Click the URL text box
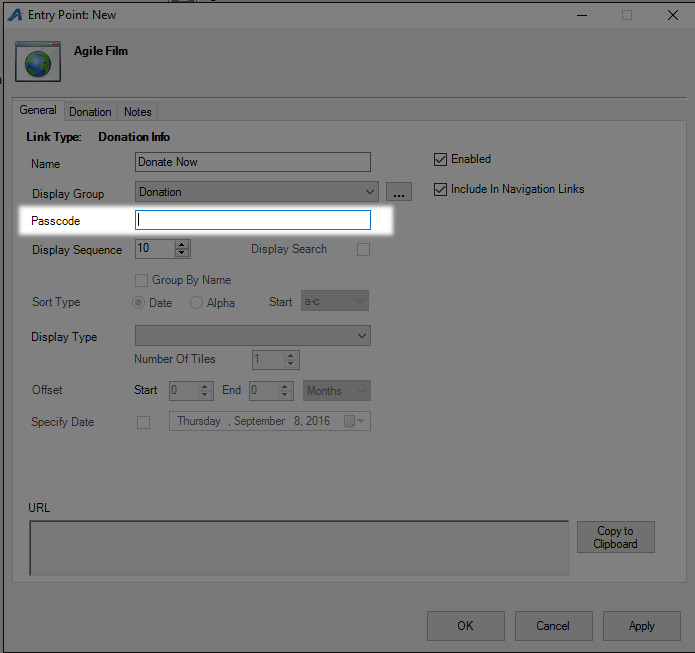This screenshot has width=695, height=653. click(x=299, y=548)
